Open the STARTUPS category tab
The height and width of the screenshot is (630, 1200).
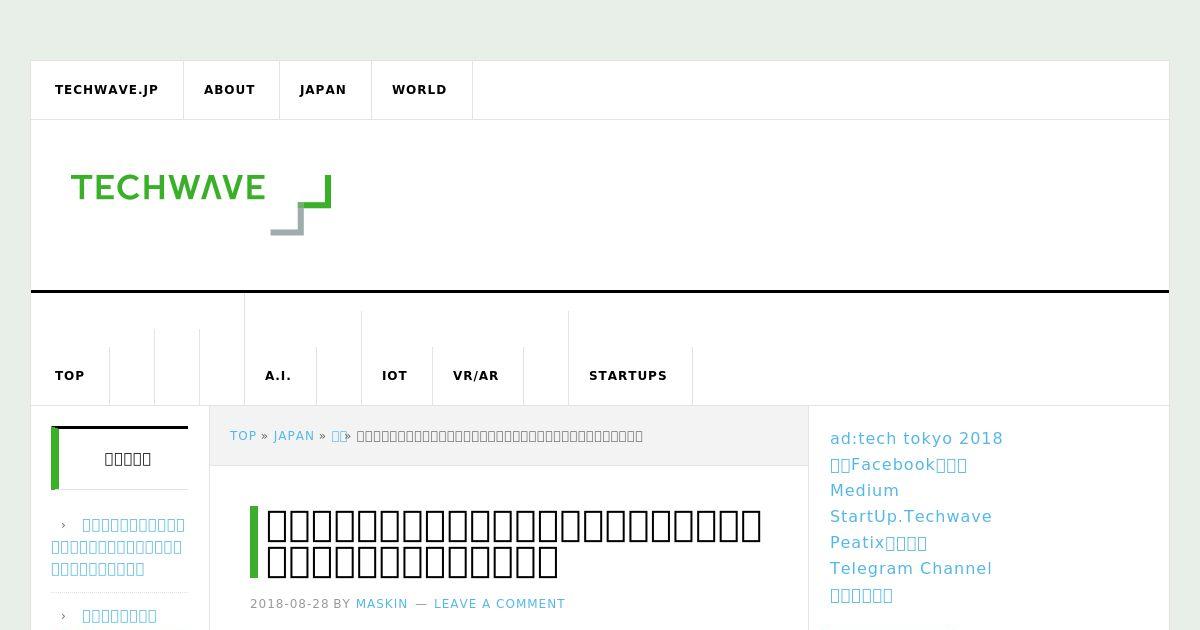click(628, 376)
